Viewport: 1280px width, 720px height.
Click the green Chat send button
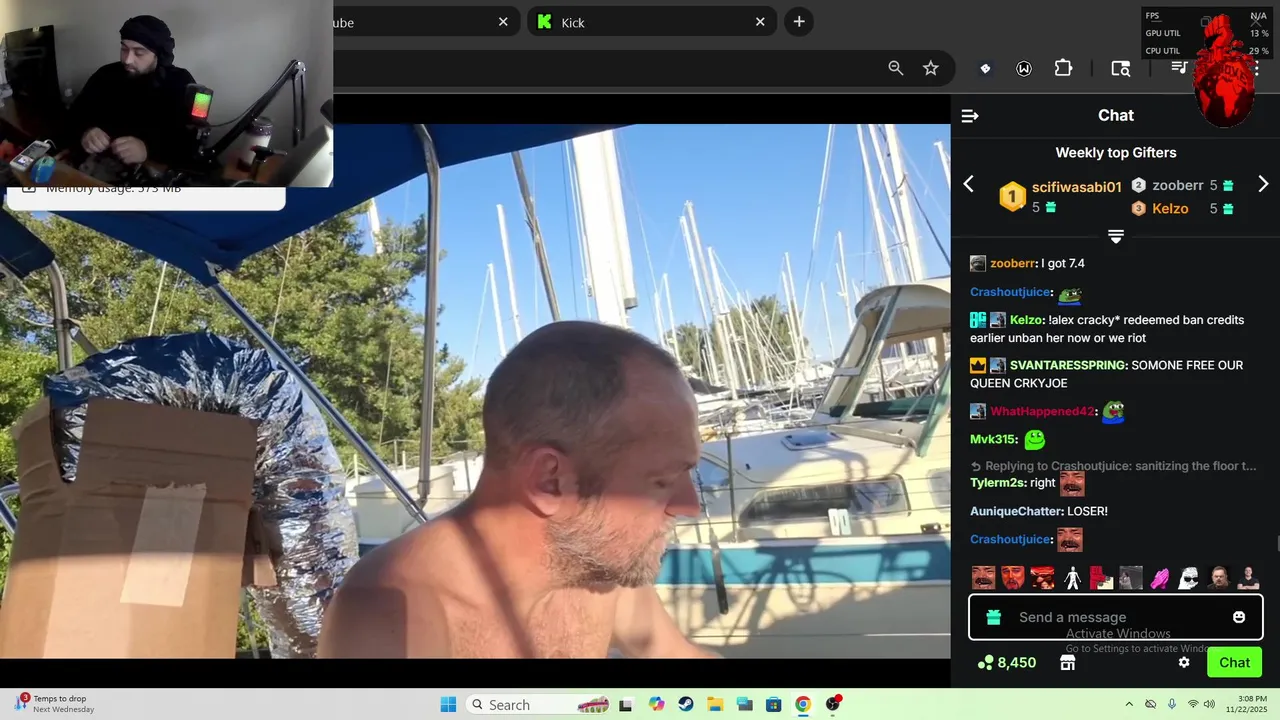(1234, 662)
